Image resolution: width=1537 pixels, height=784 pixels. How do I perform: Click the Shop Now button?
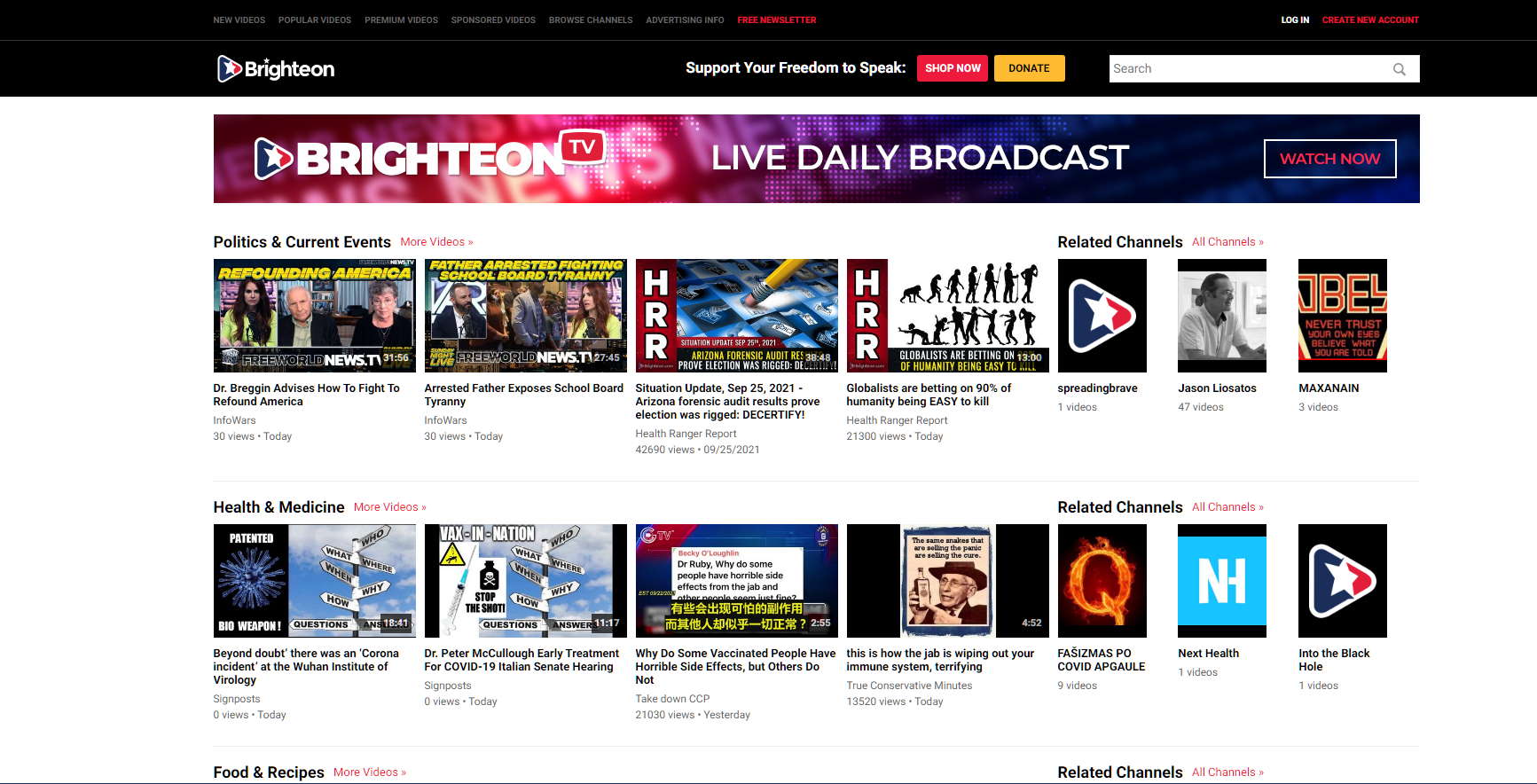point(953,68)
